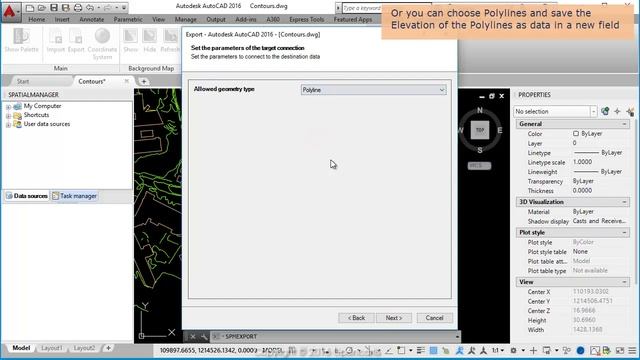Switch to the Layout1 tab
This screenshot has width=640, height=360.
pos(51,348)
